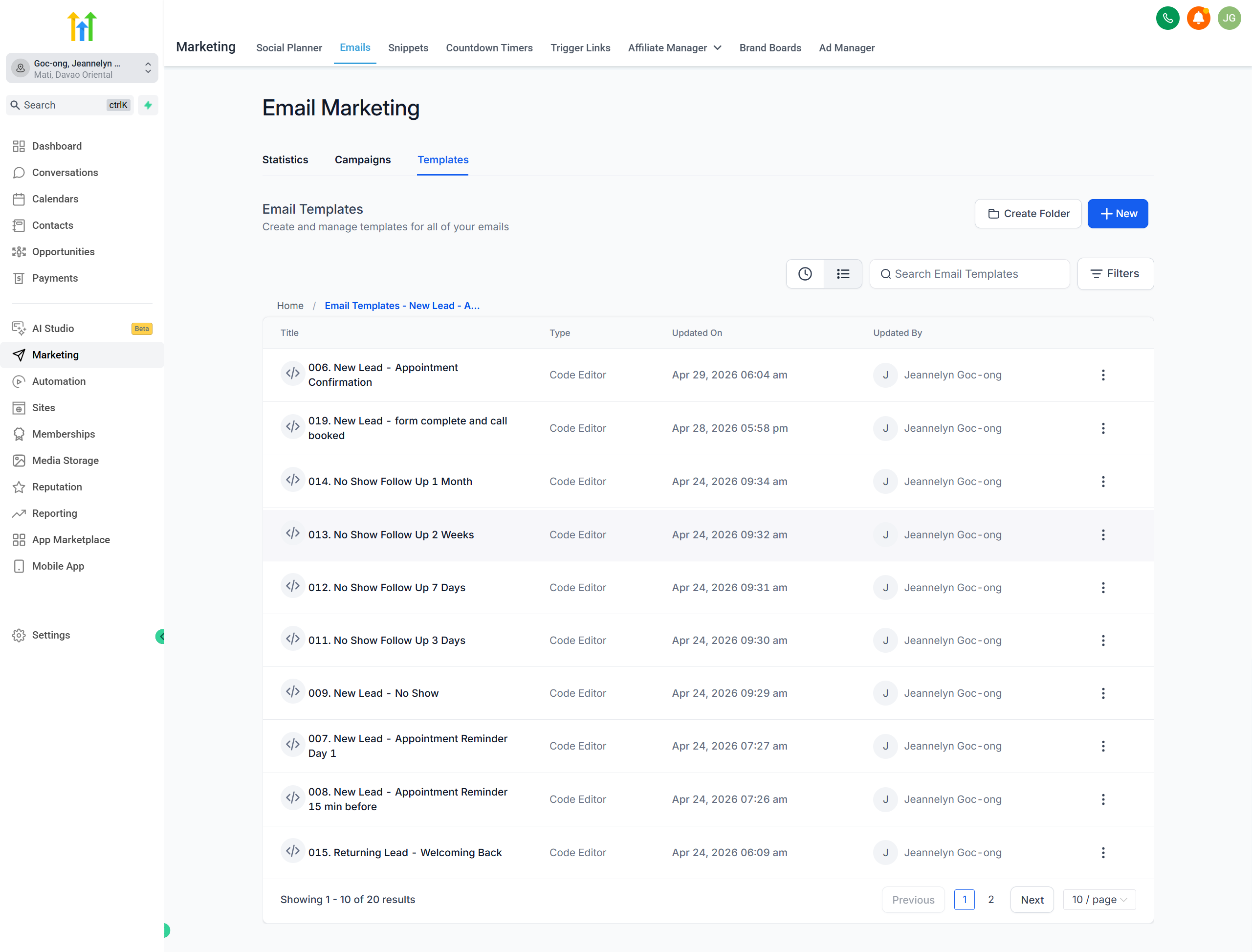Image resolution: width=1252 pixels, height=952 pixels.
Task: Click the green phone dialer icon
Action: (1167, 18)
